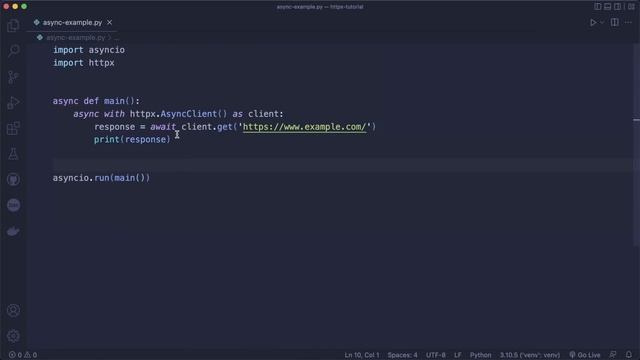Image resolution: width=640 pixels, height=360 pixels.
Task: Open the Accounts menu
Action: click(13, 310)
